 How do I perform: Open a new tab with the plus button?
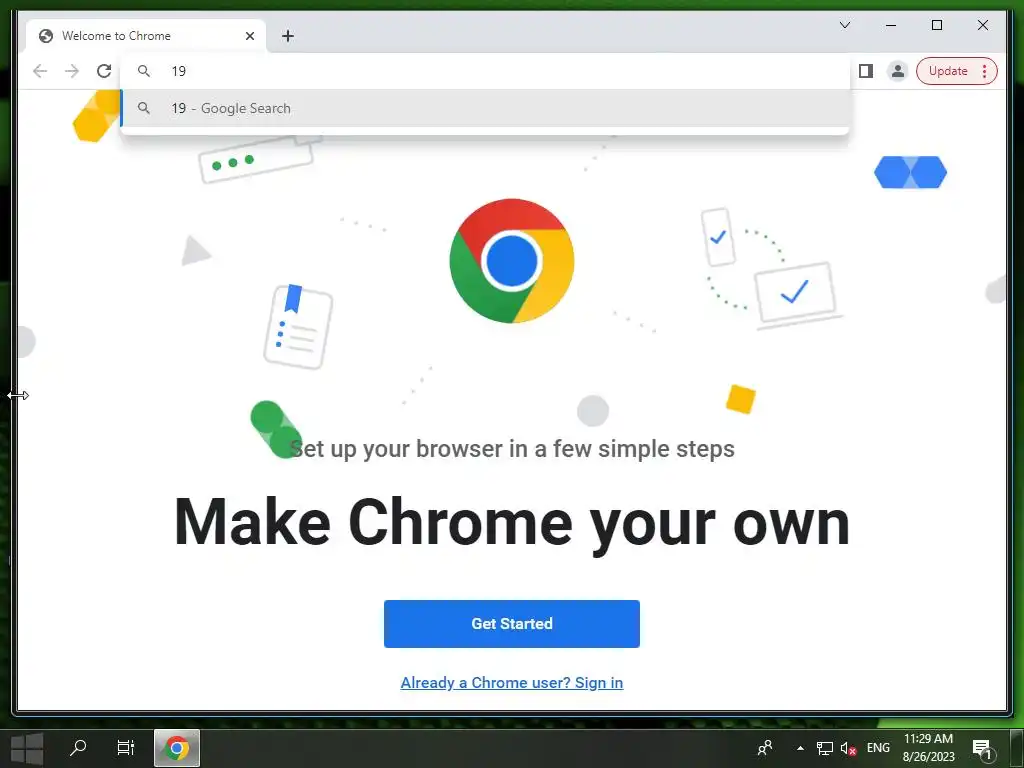288,36
